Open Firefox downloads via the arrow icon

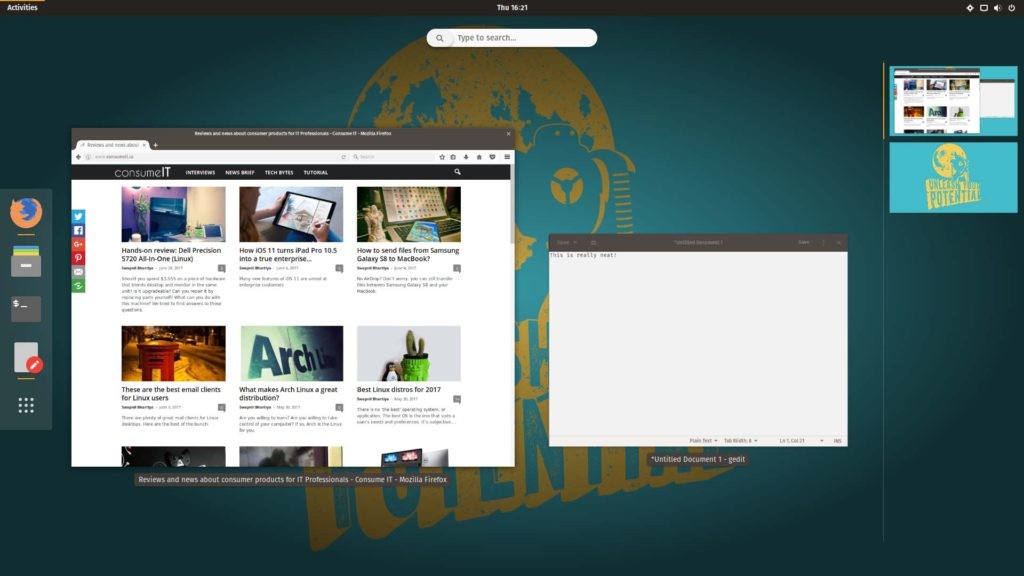tap(466, 157)
